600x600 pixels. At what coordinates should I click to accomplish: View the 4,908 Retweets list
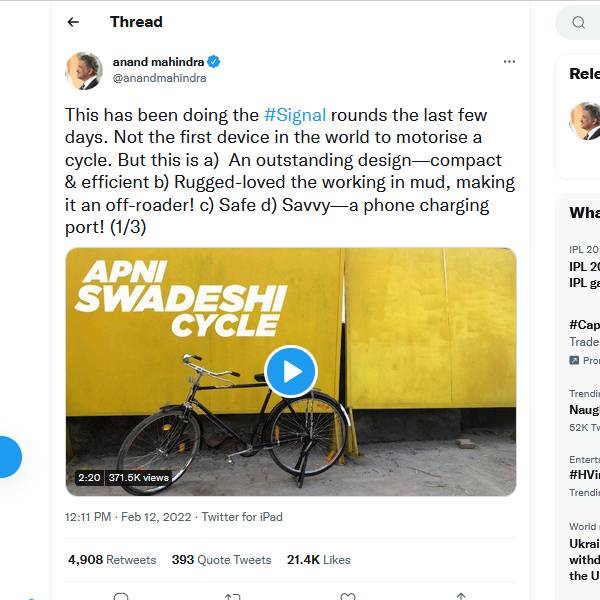pos(112,560)
